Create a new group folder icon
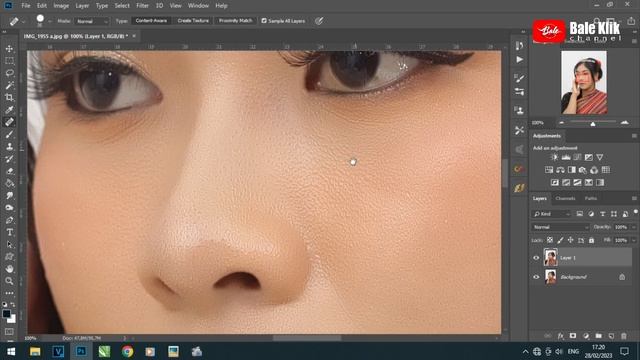 pos(598,336)
